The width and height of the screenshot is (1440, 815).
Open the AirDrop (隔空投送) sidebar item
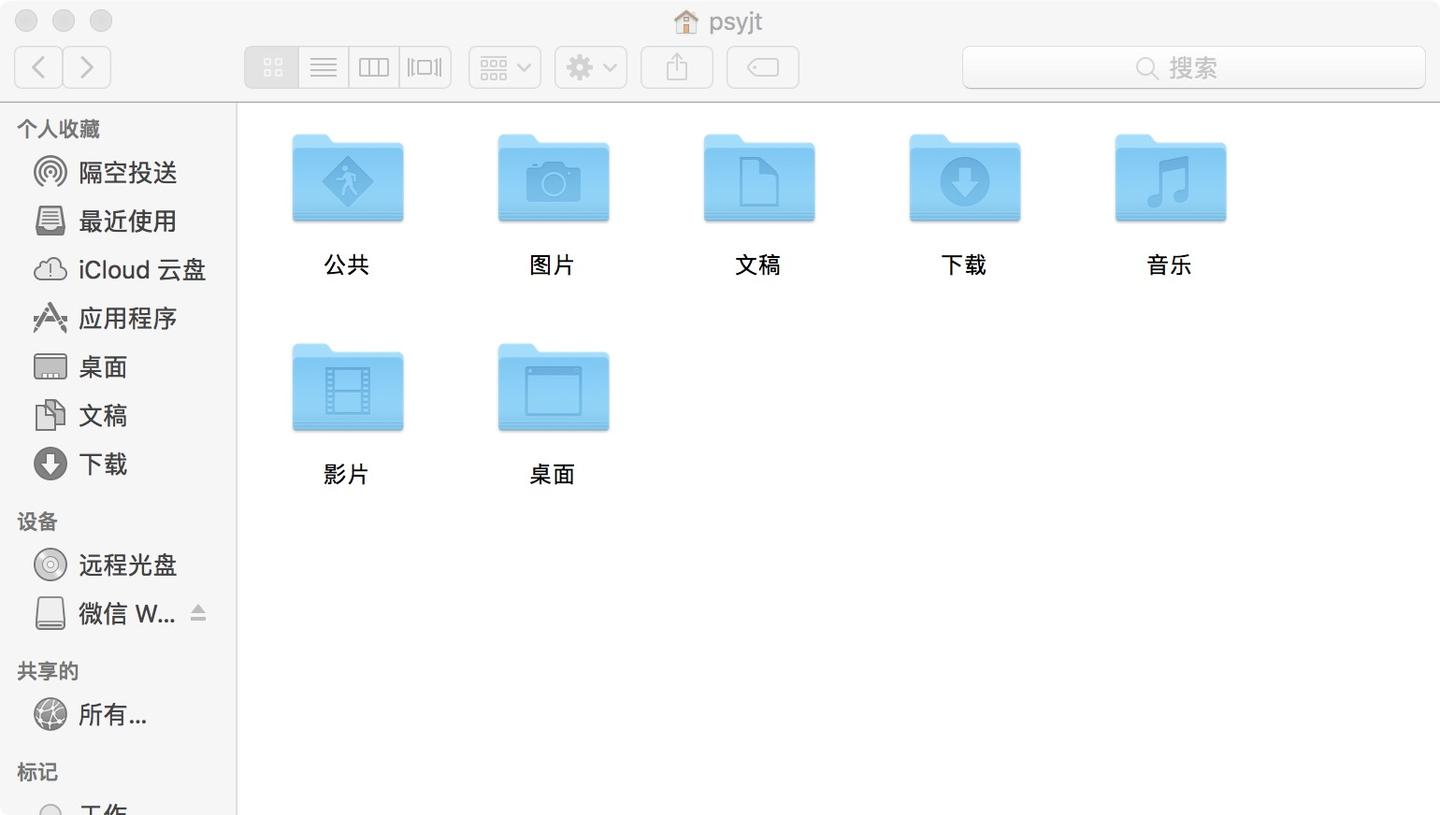(x=126, y=172)
